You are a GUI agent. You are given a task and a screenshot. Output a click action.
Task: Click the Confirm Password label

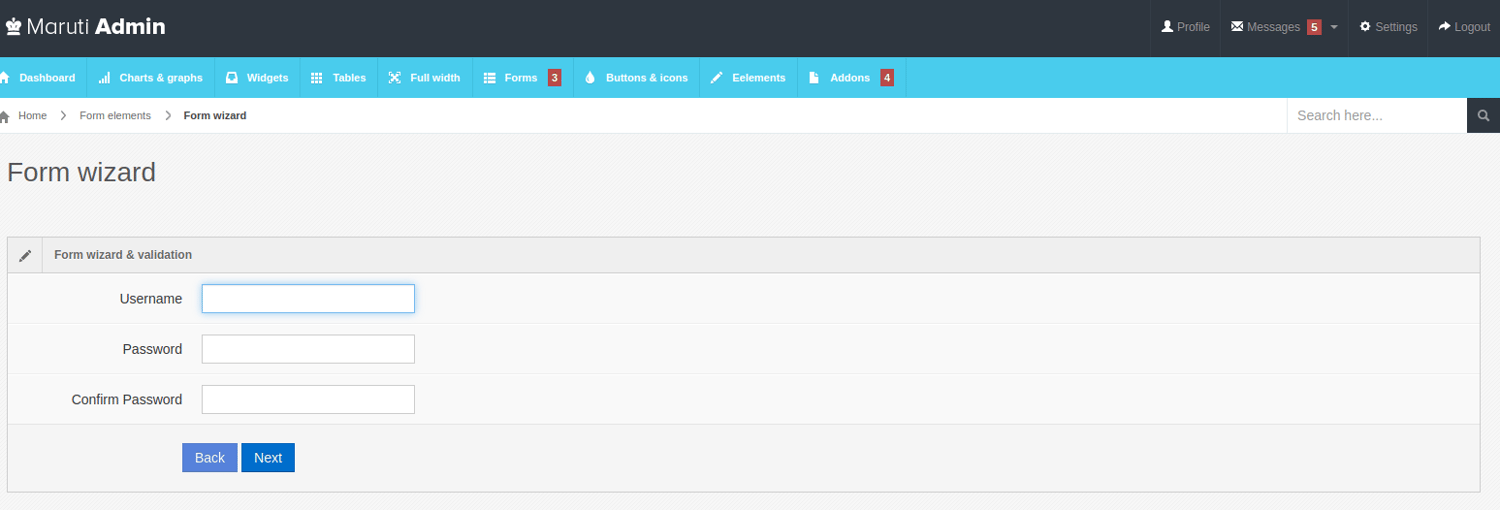[x=127, y=400]
